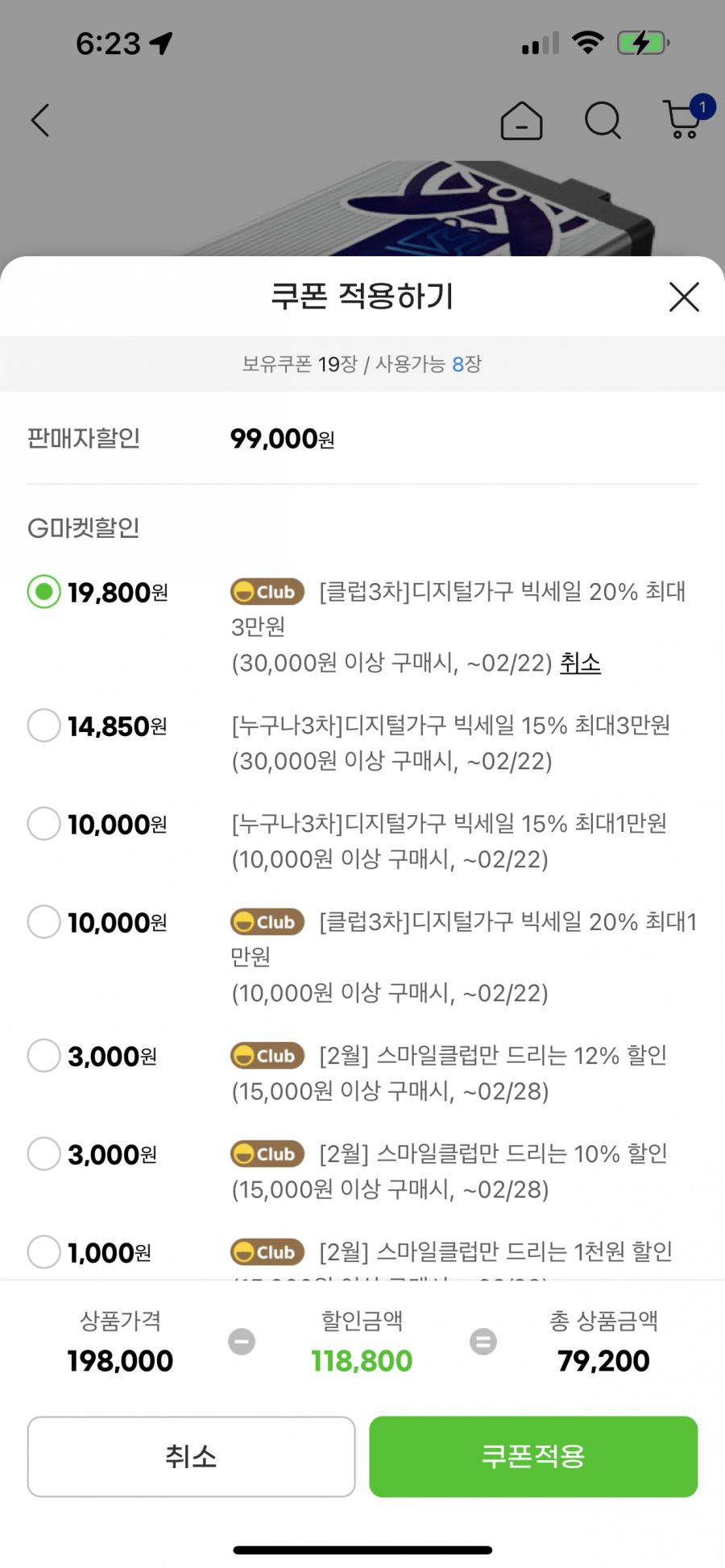Choose 3,000원 스마일클럽 12% 할인 radio
The width and height of the screenshot is (725, 1568).
click(44, 1056)
